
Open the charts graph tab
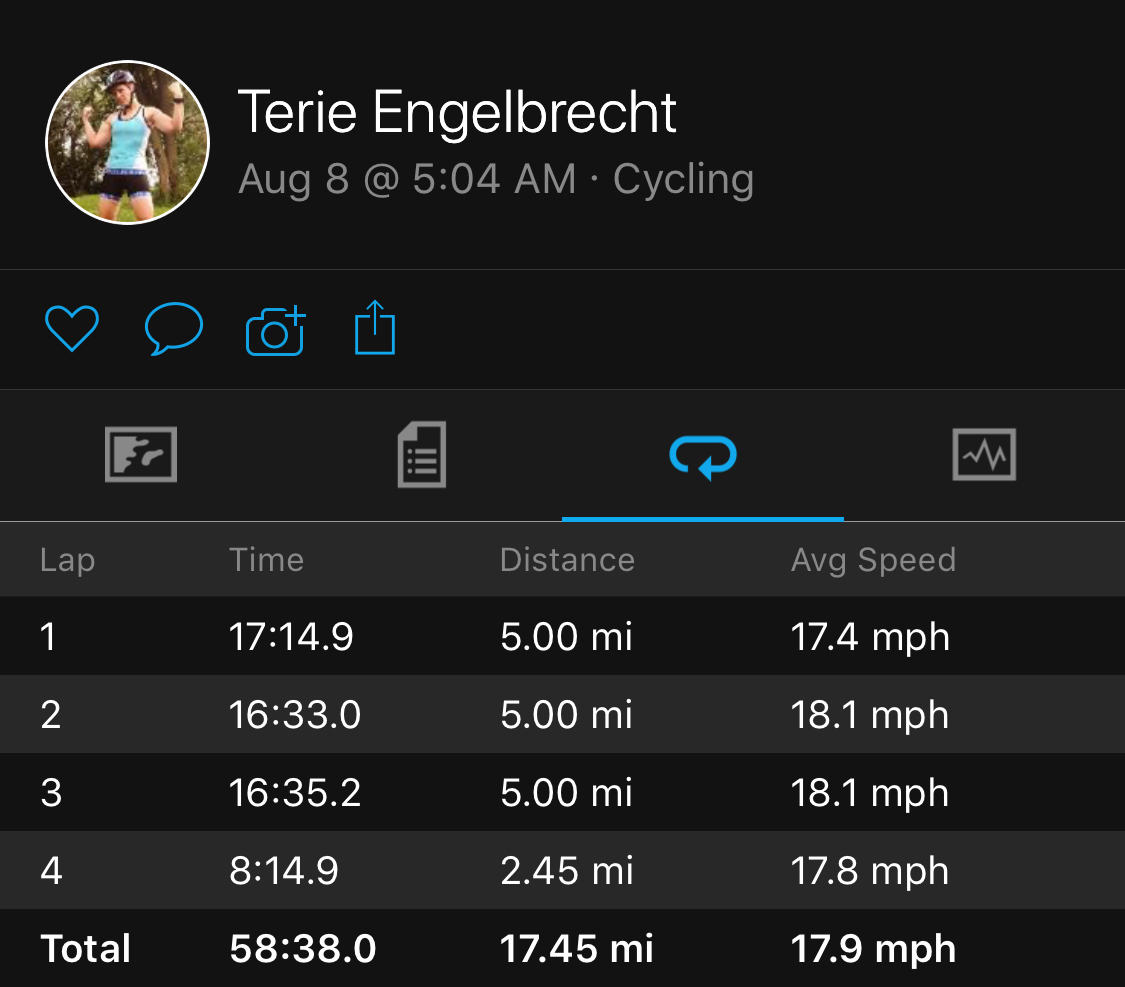pyautogui.click(x=984, y=455)
